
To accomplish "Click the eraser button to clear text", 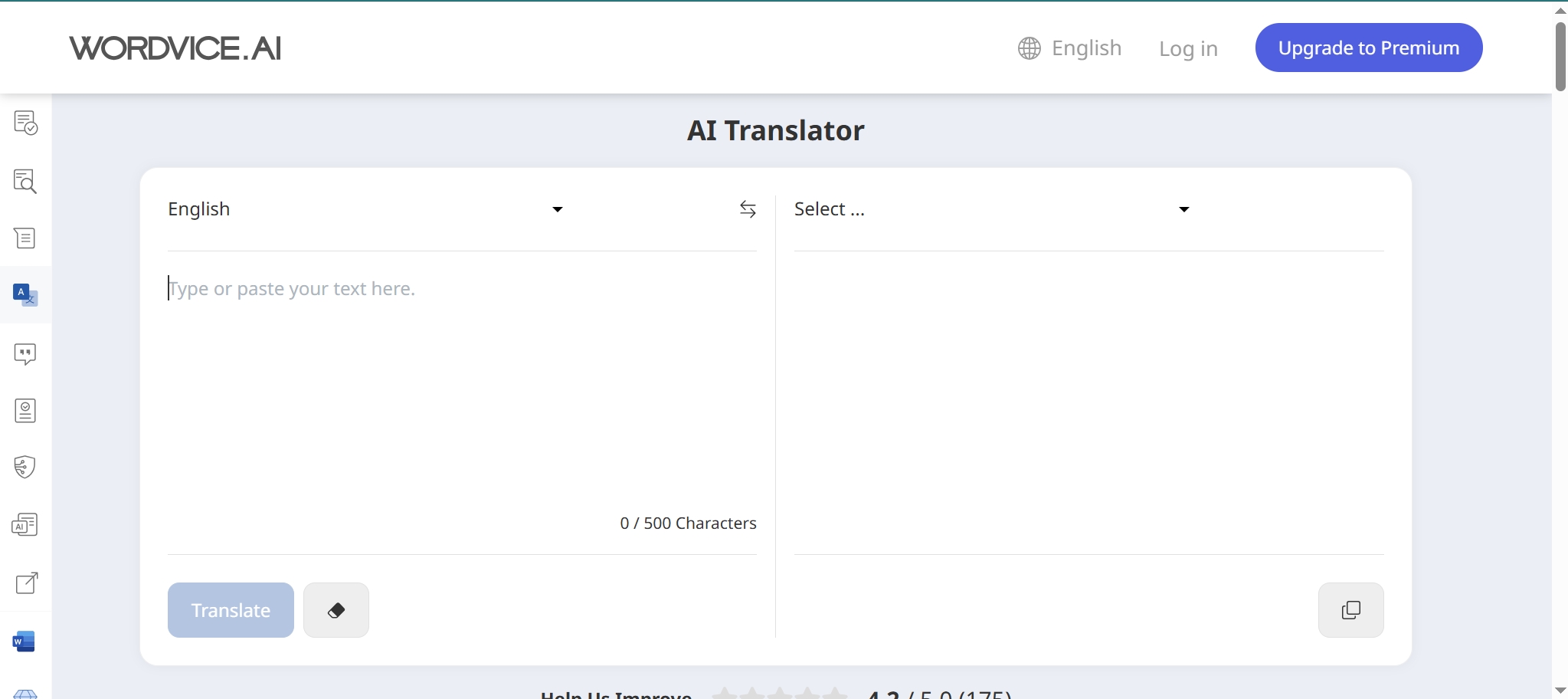I will tap(336, 610).
